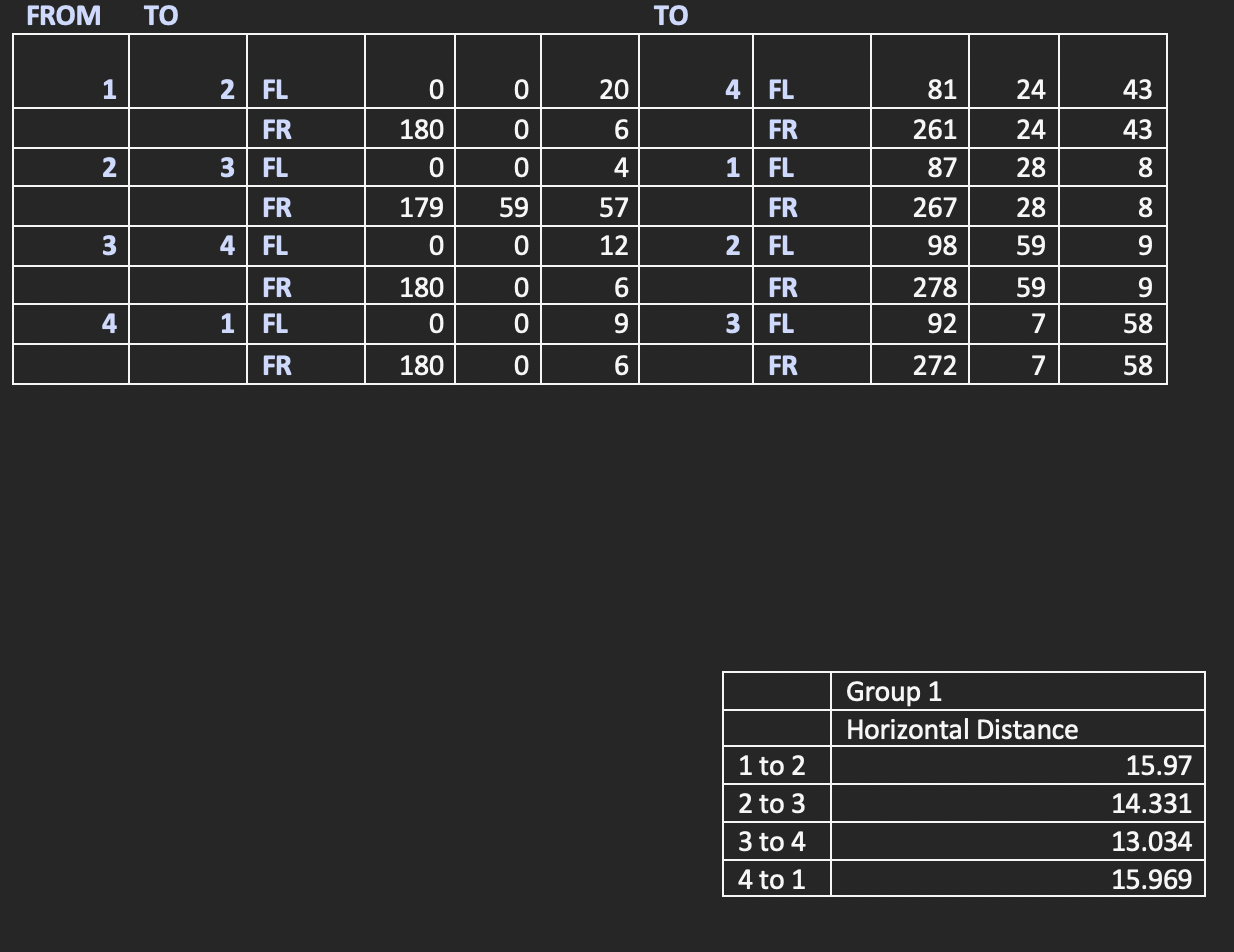This screenshot has width=1234, height=952.
Task: Click the FR label beneath the first FL row
Action: click(278, 129)
